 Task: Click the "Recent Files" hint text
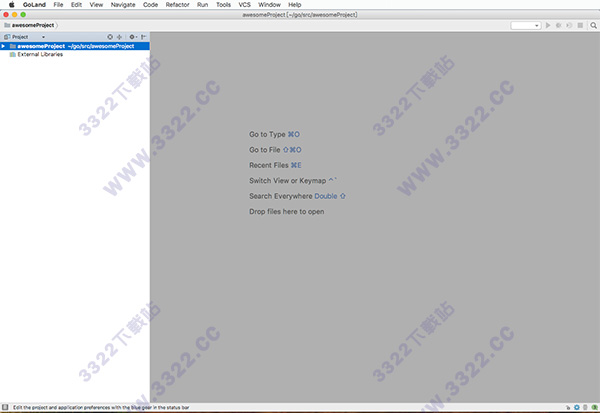click(x=269, y=165)
